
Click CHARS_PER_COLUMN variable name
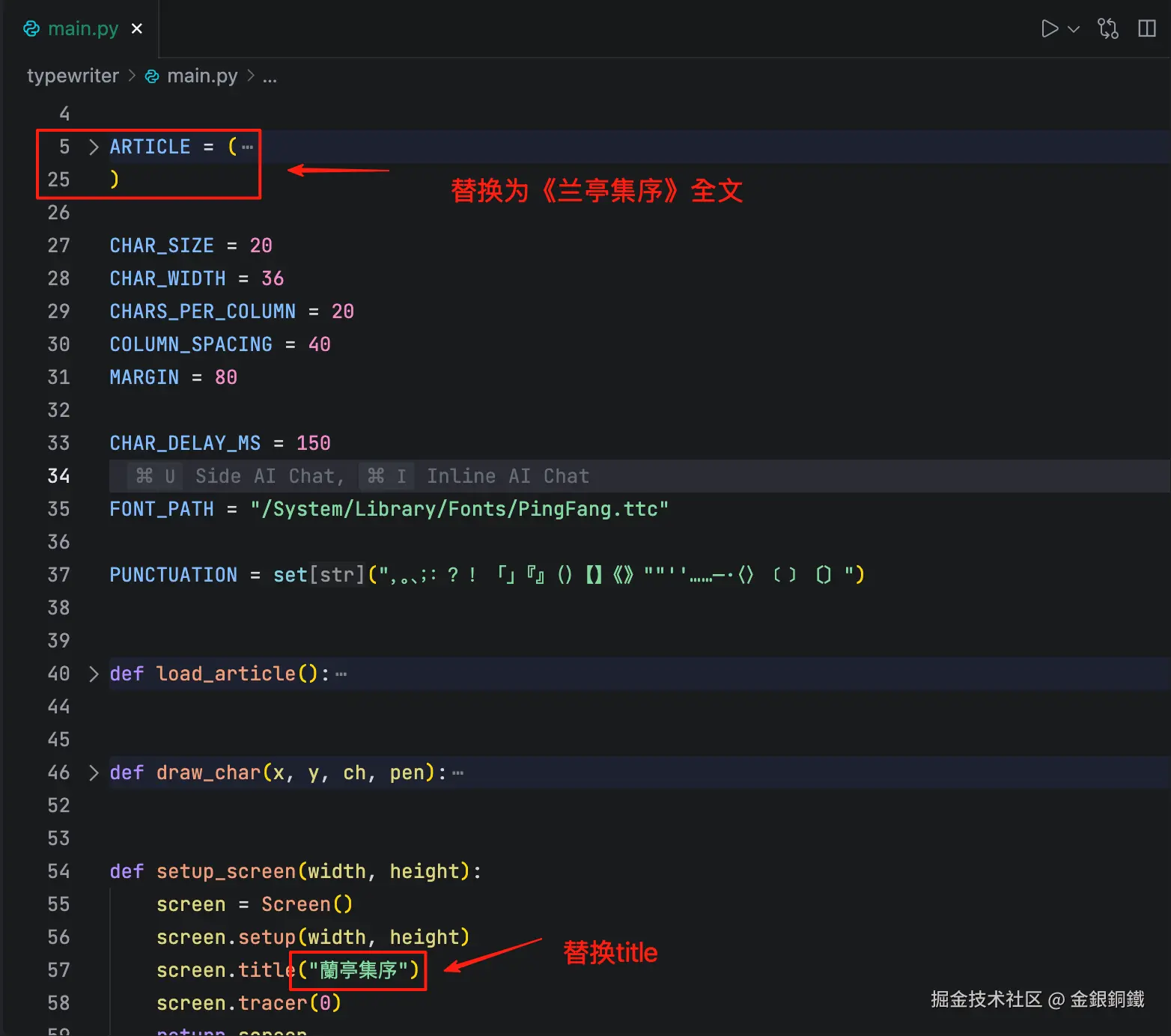(x=202, y=311)
